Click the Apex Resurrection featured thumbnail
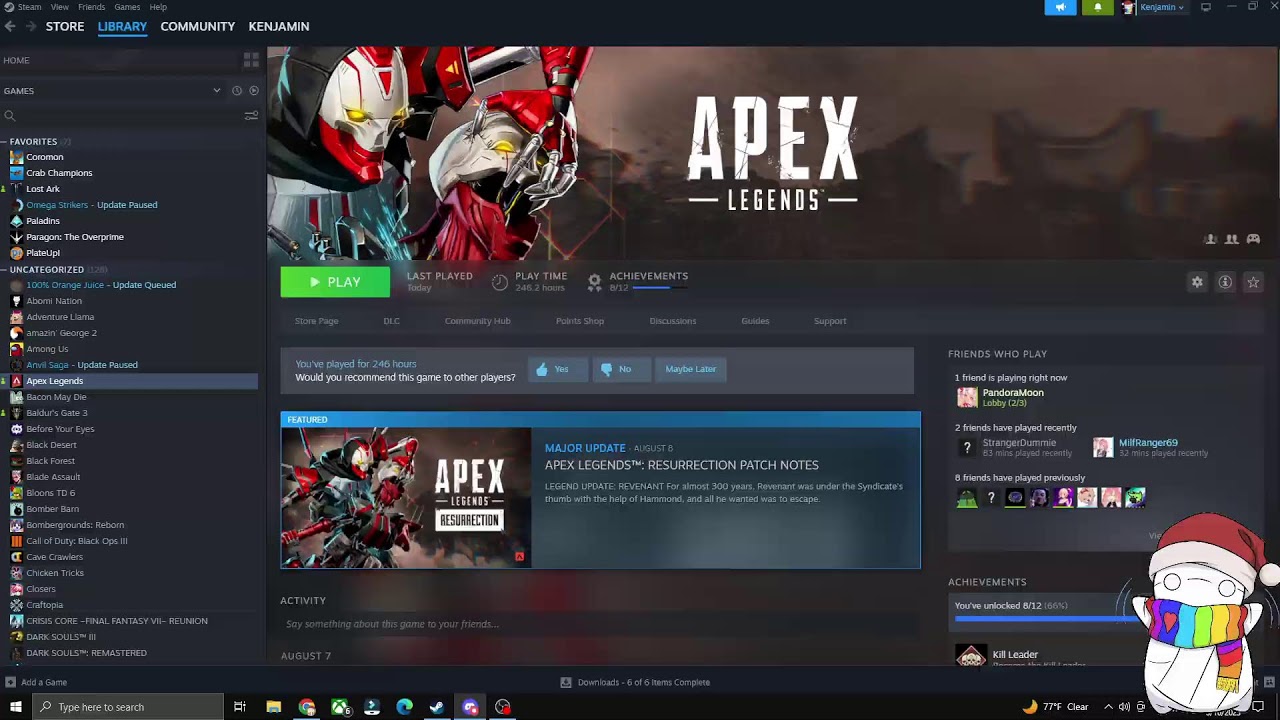Screen dimensions: 1280x720 pyautogui.click(x=406, y=498)
